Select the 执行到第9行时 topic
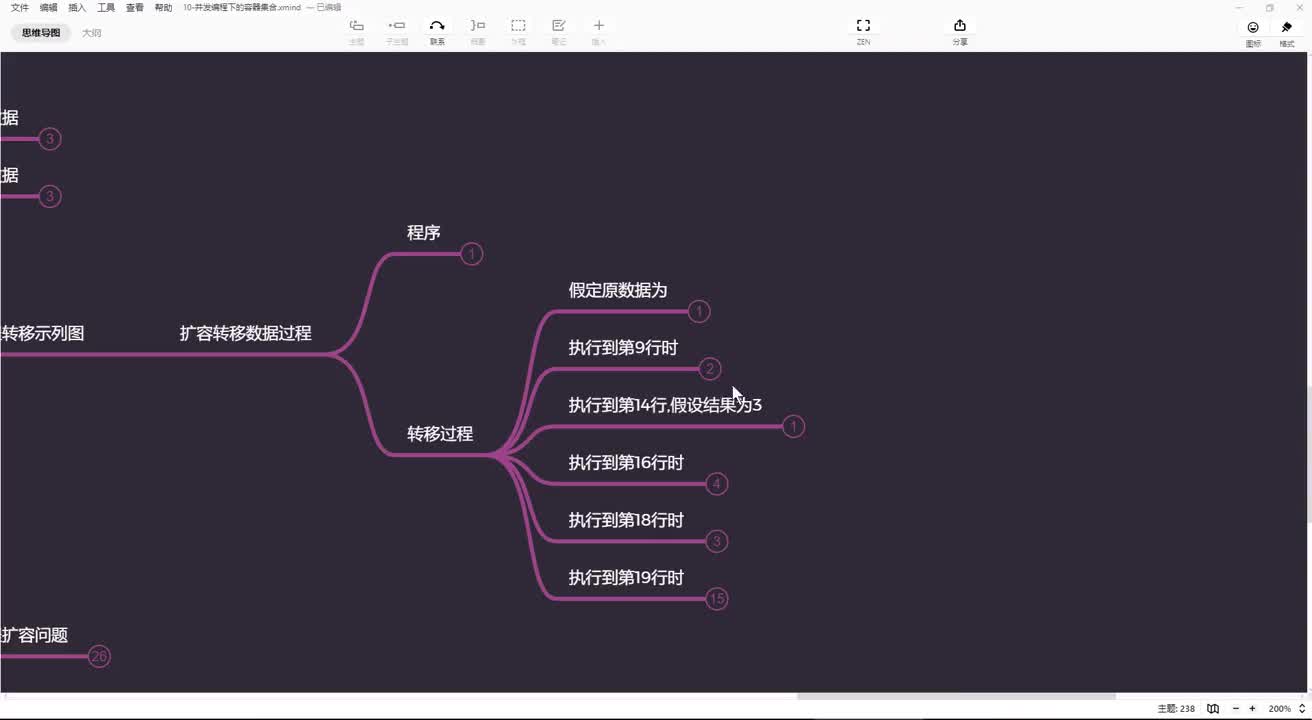 tap(623, 348)
